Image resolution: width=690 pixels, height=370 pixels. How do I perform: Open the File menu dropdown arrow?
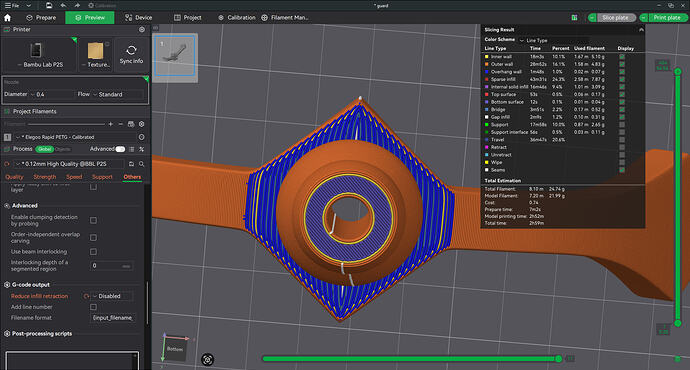29,5
